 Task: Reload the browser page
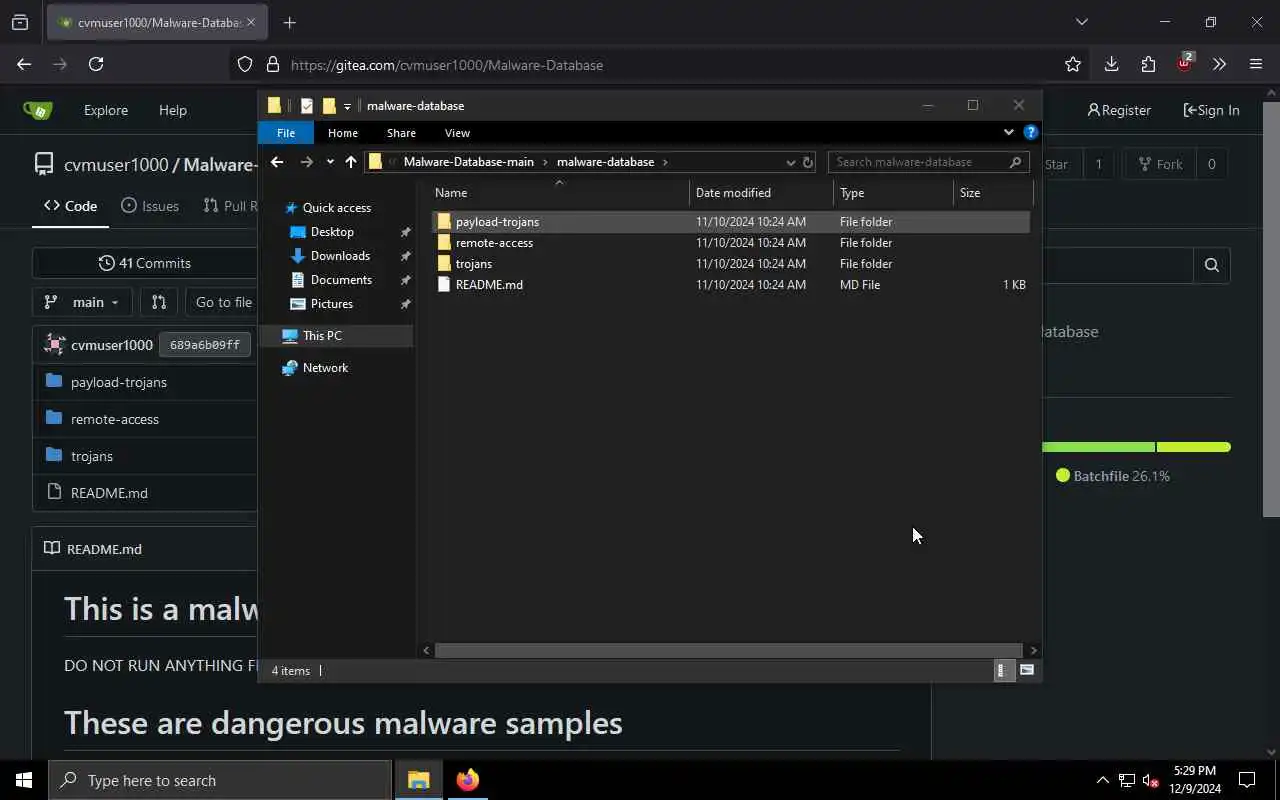pyautogui.click(x=96, y=64)
